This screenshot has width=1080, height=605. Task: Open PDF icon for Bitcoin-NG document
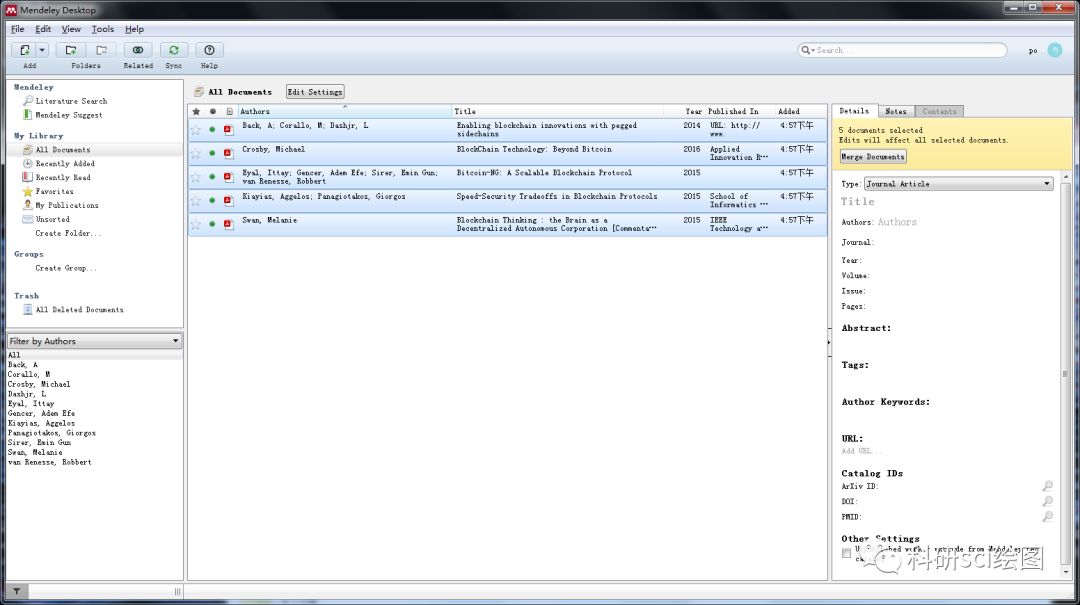[x=229, y=177]
